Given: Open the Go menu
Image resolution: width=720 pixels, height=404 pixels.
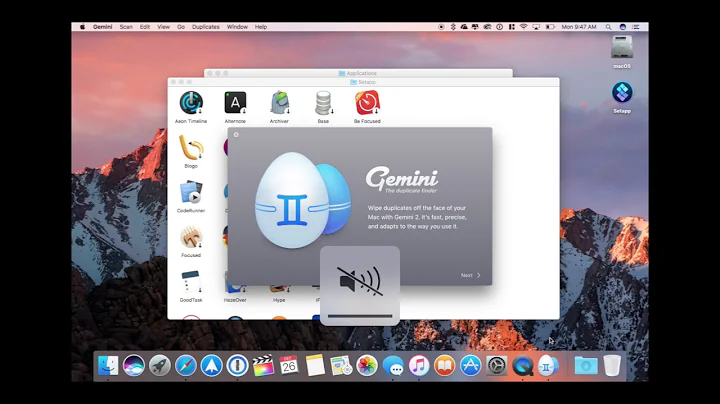Looking at the screenshot, I should pyautogui.click(x=181, y=27).
